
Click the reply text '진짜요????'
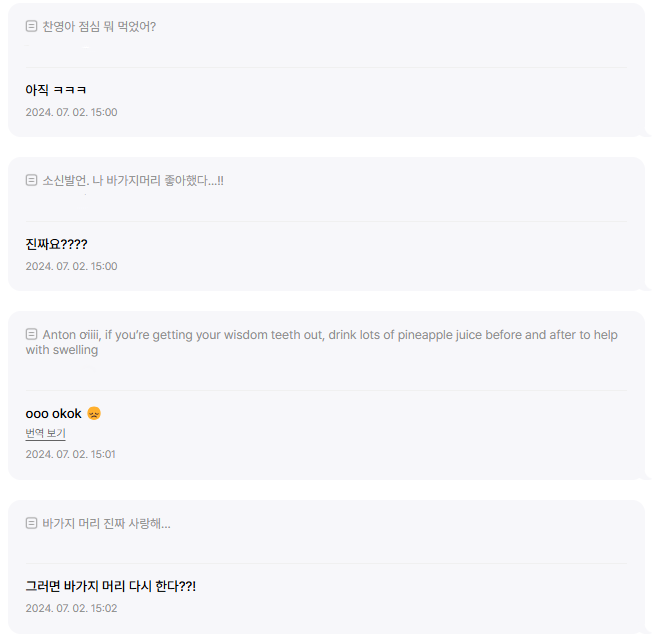[56, 244]
